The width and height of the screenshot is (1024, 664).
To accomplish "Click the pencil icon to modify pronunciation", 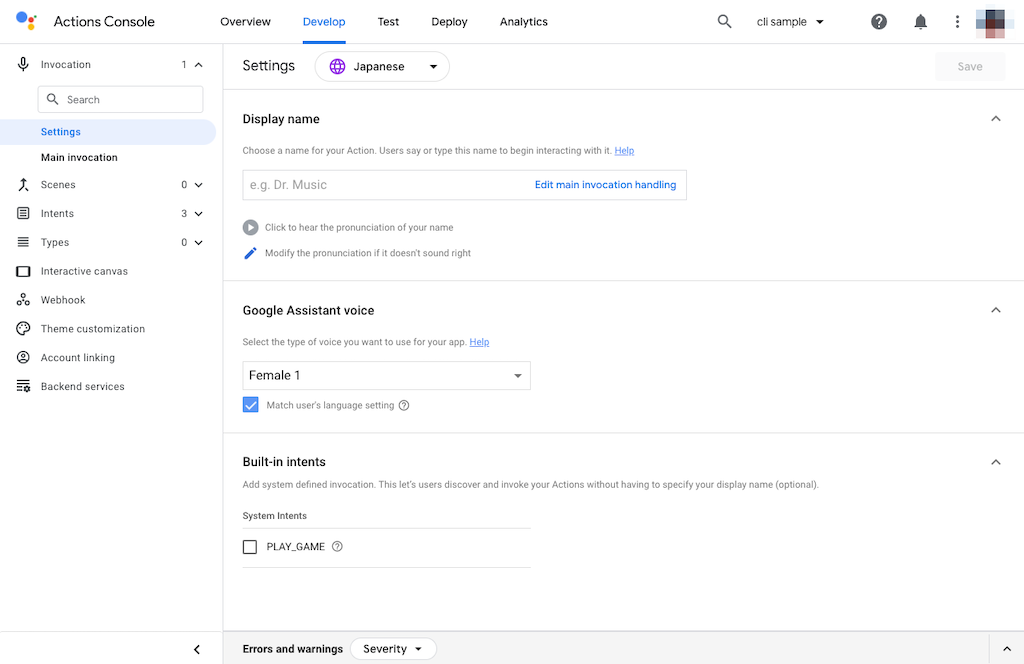I will 251,253.
